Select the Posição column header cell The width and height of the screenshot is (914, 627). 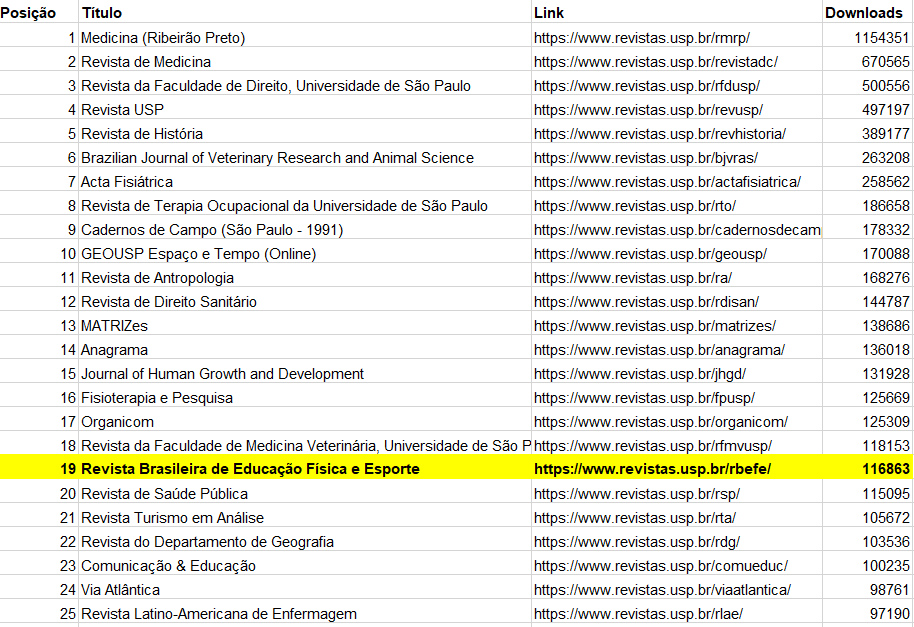39,12
